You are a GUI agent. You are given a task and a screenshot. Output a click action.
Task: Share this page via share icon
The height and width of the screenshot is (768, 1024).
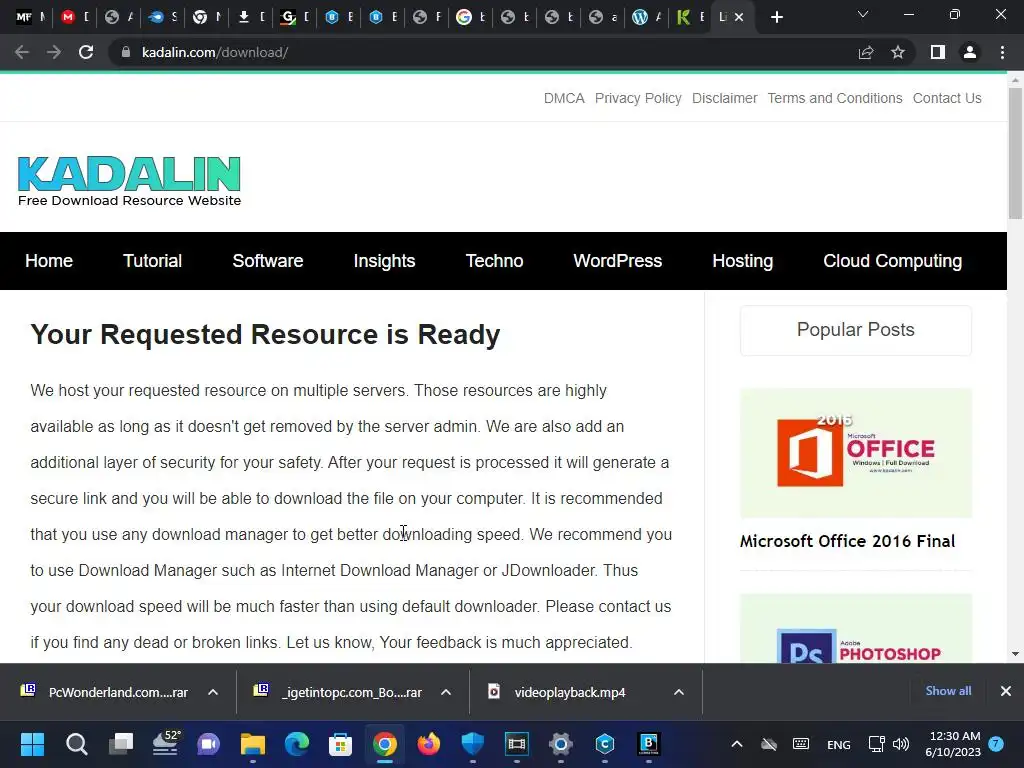pyautogui.click(x=866, y=52)
